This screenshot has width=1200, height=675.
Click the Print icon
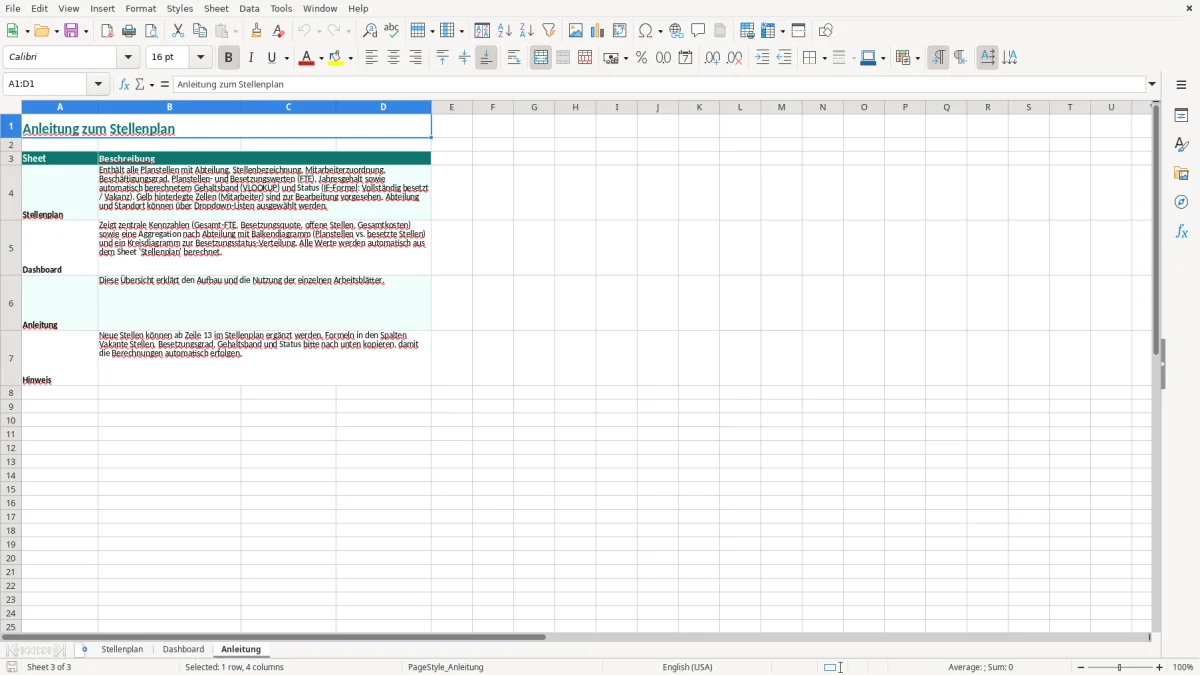pyautogui.click(x=129, y=31)
